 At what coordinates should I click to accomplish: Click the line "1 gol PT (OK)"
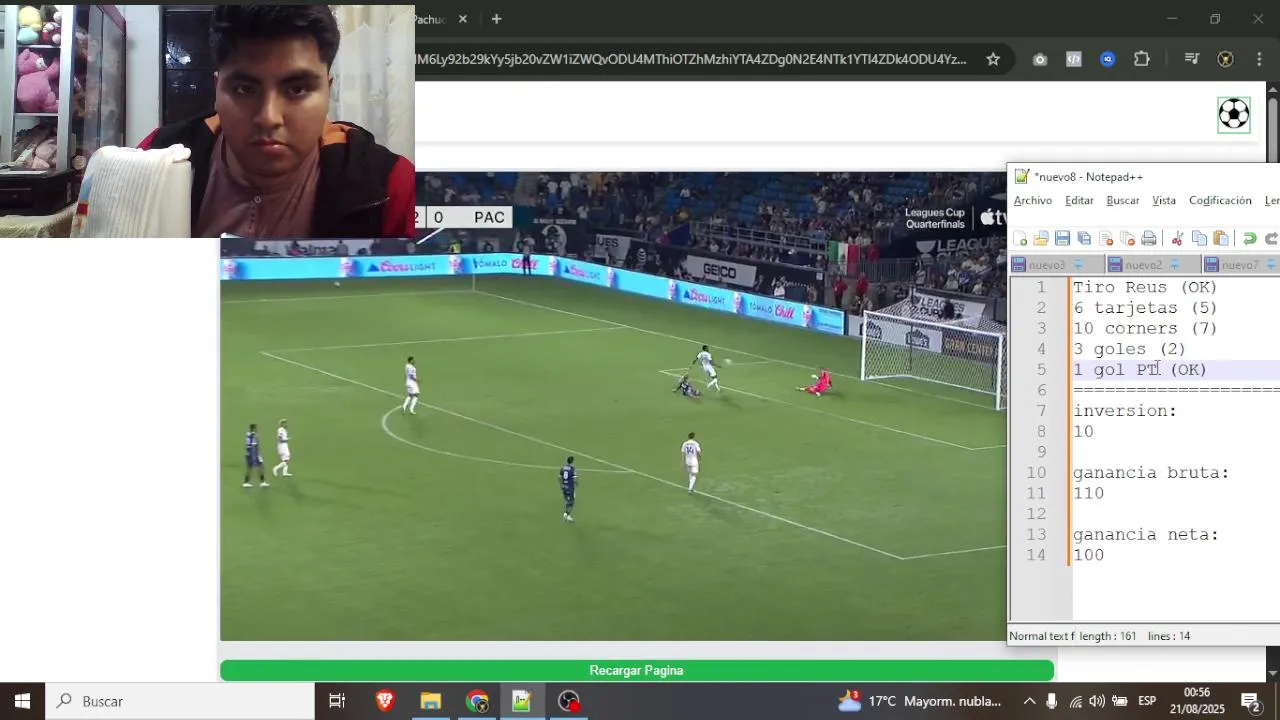(1140, 370)
